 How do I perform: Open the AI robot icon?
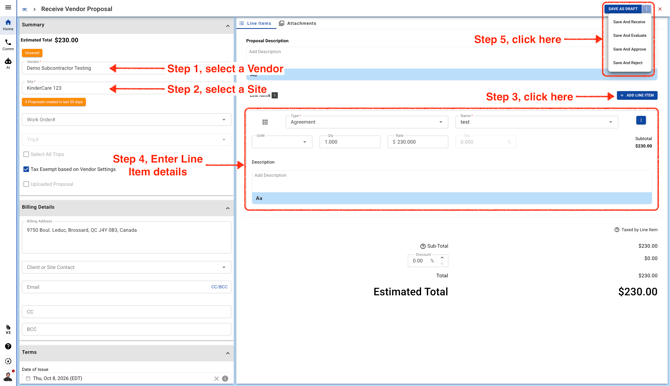8,63
